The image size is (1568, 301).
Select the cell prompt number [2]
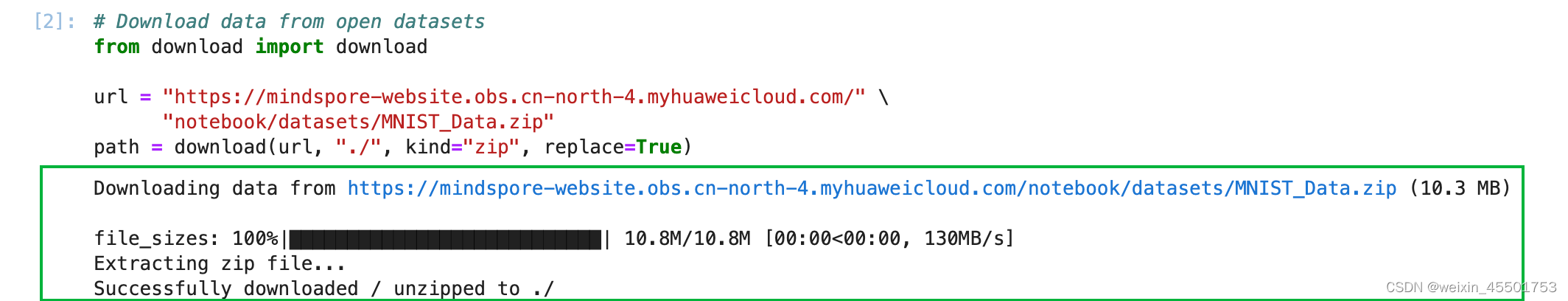pyautogui.click(x=55, y=21)
